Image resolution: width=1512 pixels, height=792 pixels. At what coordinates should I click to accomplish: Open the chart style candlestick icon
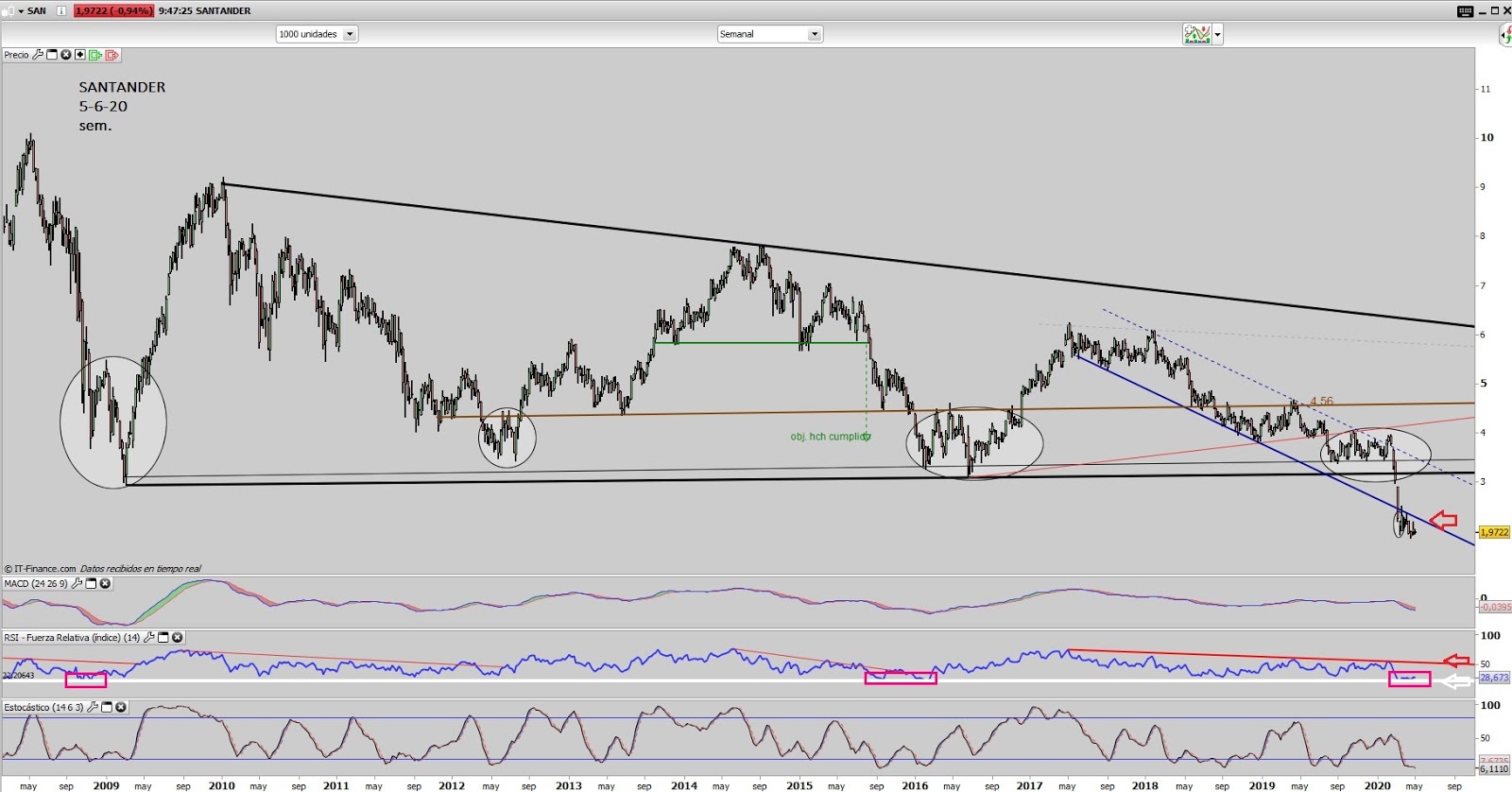click(9, 10)
